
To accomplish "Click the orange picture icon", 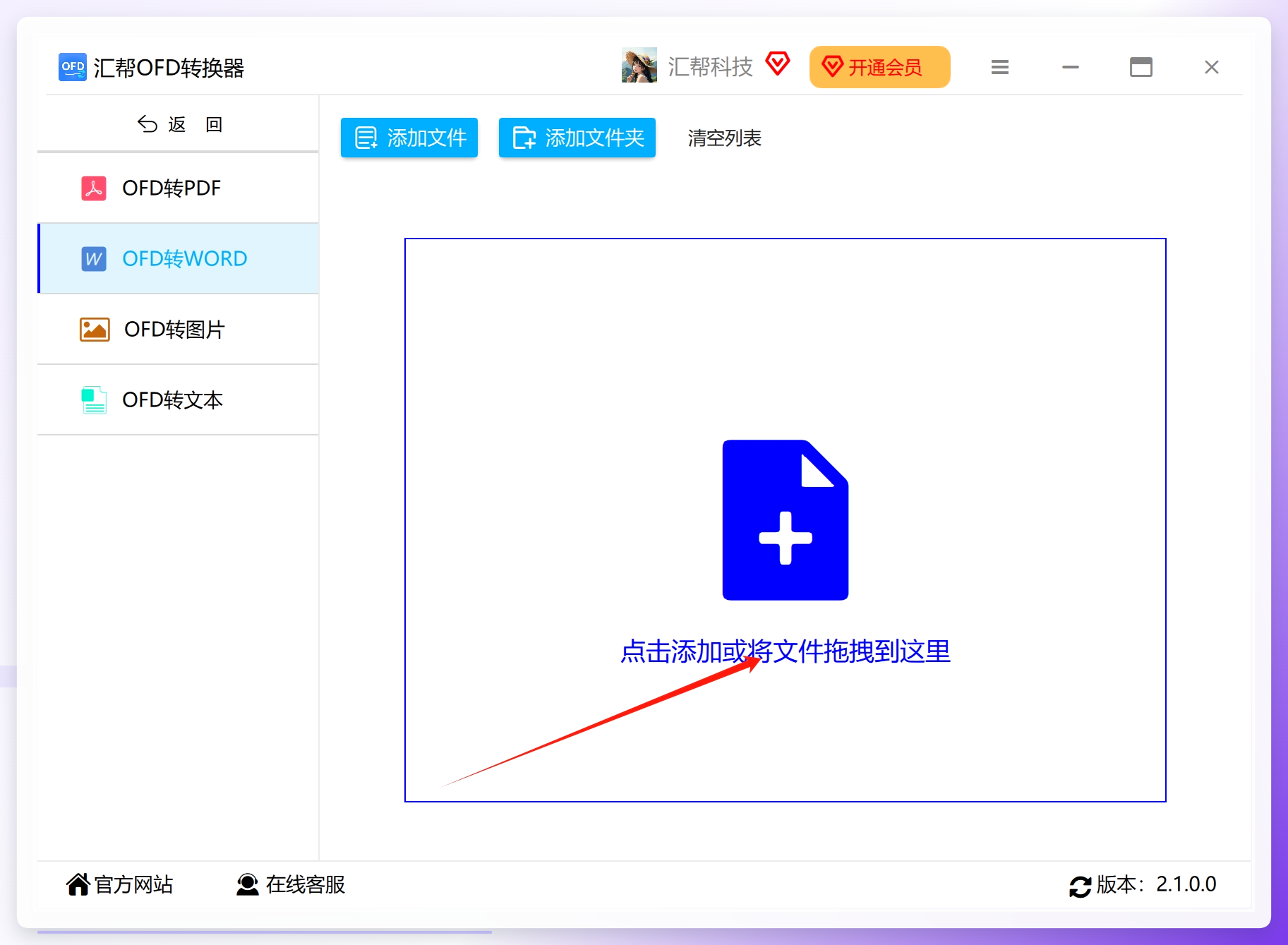I will coord(95,330).
